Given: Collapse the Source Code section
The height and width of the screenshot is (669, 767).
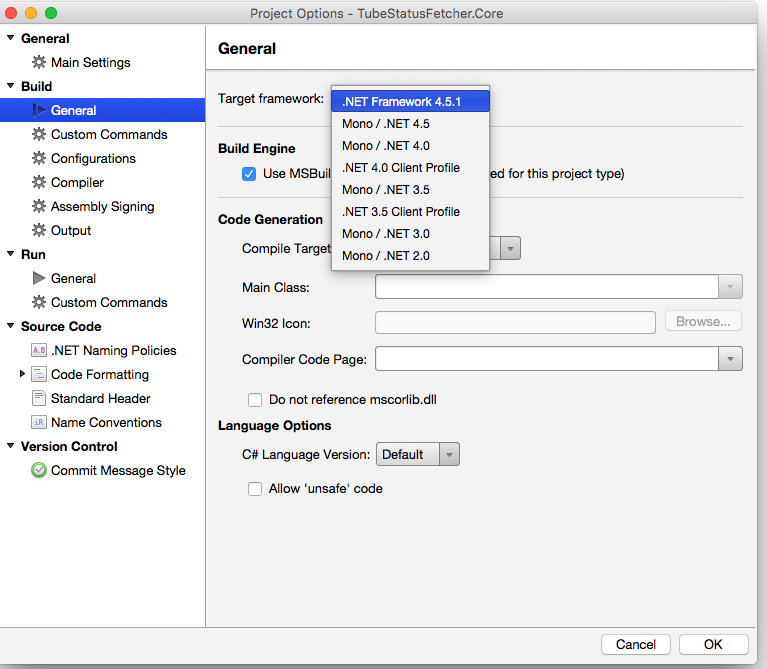Looking at the screenshot, I should click(x=10, y=326).
